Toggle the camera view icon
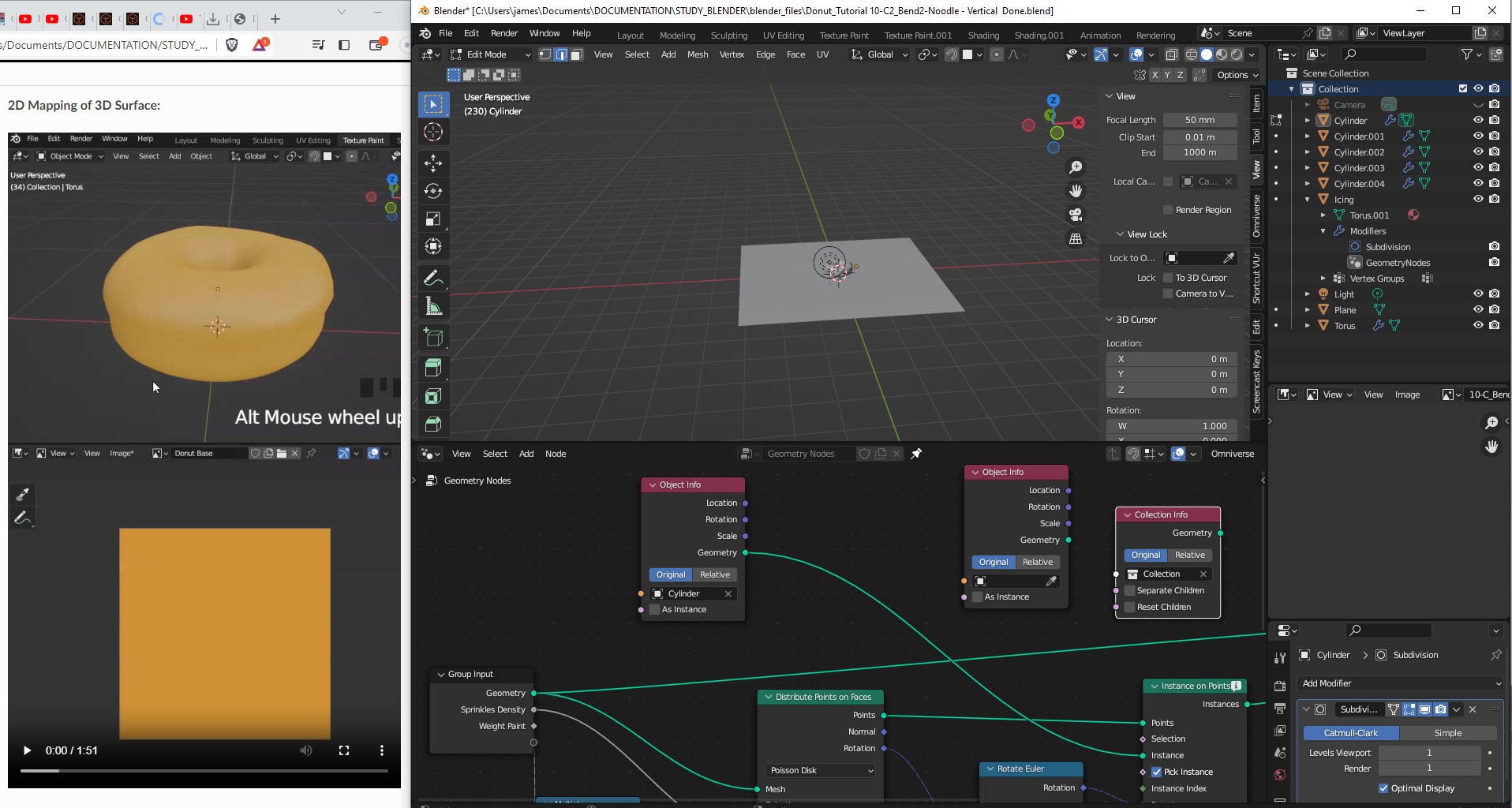 tap(1075, 215)
